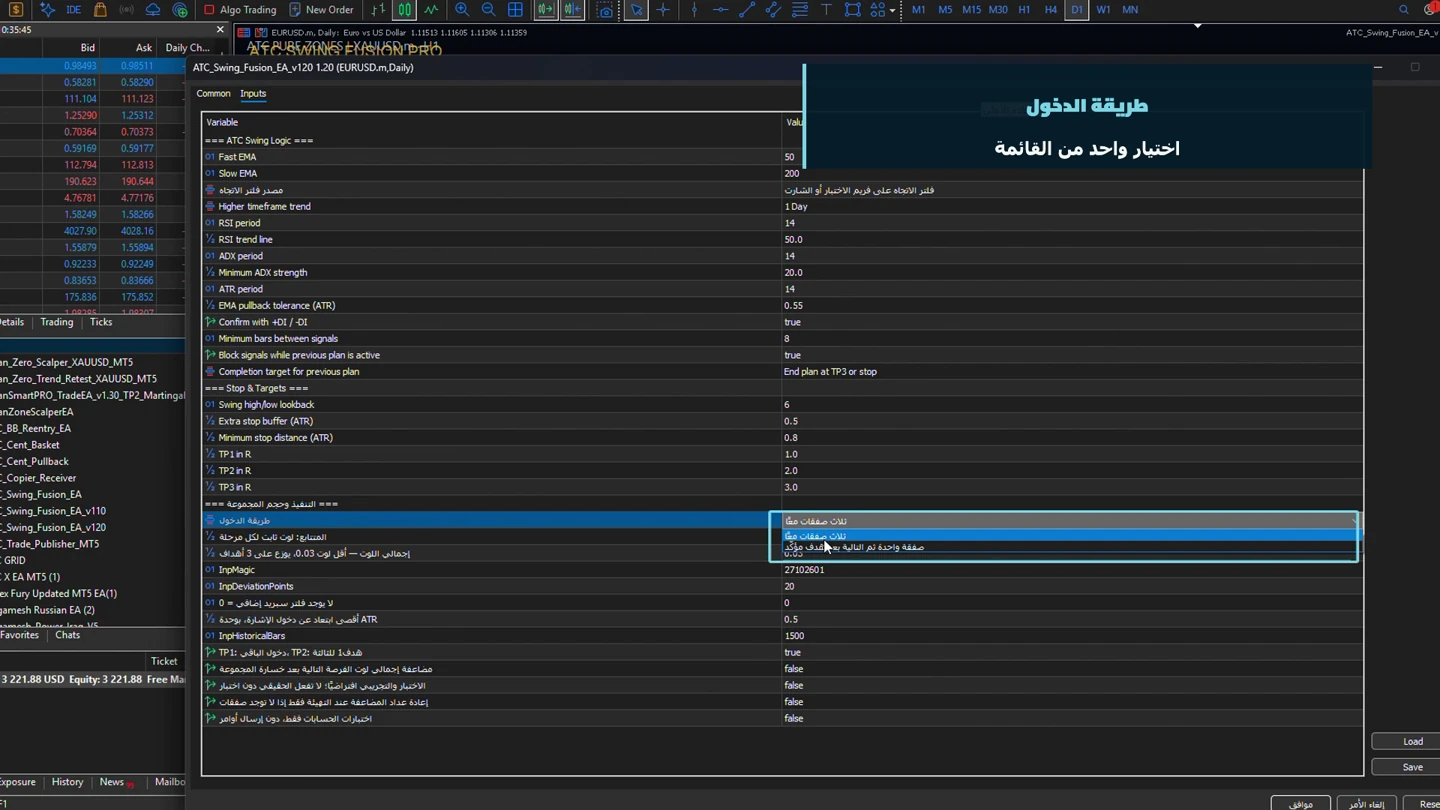
Task: Select the shapes rectangle tool
Action: point(852,10)
